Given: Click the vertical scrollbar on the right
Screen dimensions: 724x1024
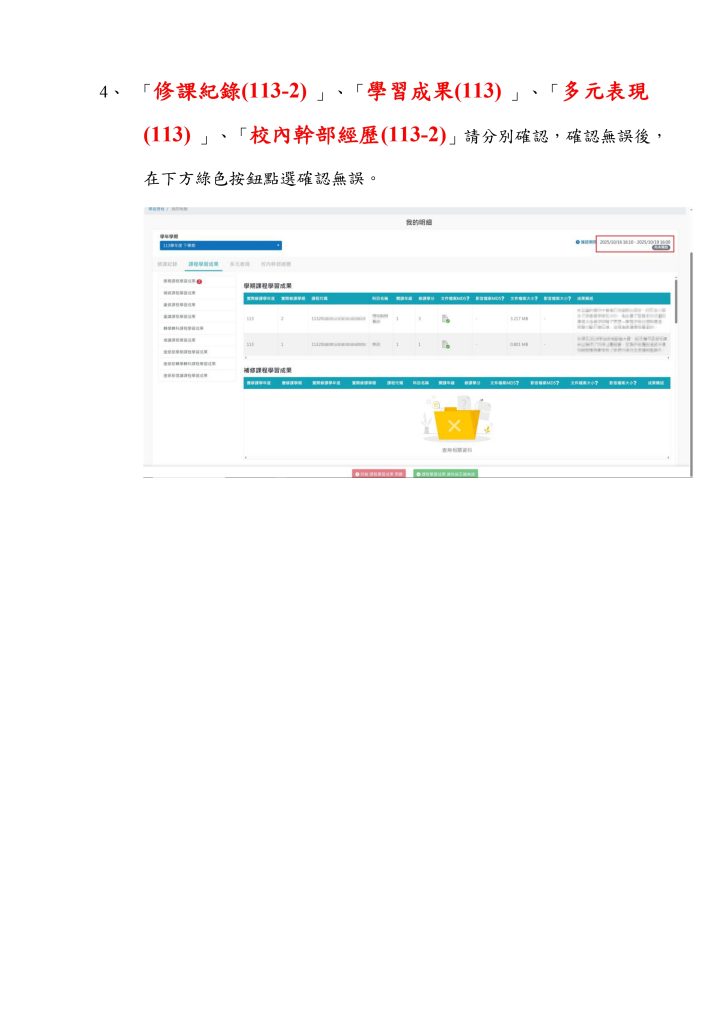Looking at the screenshot, I should pos(676,300).
